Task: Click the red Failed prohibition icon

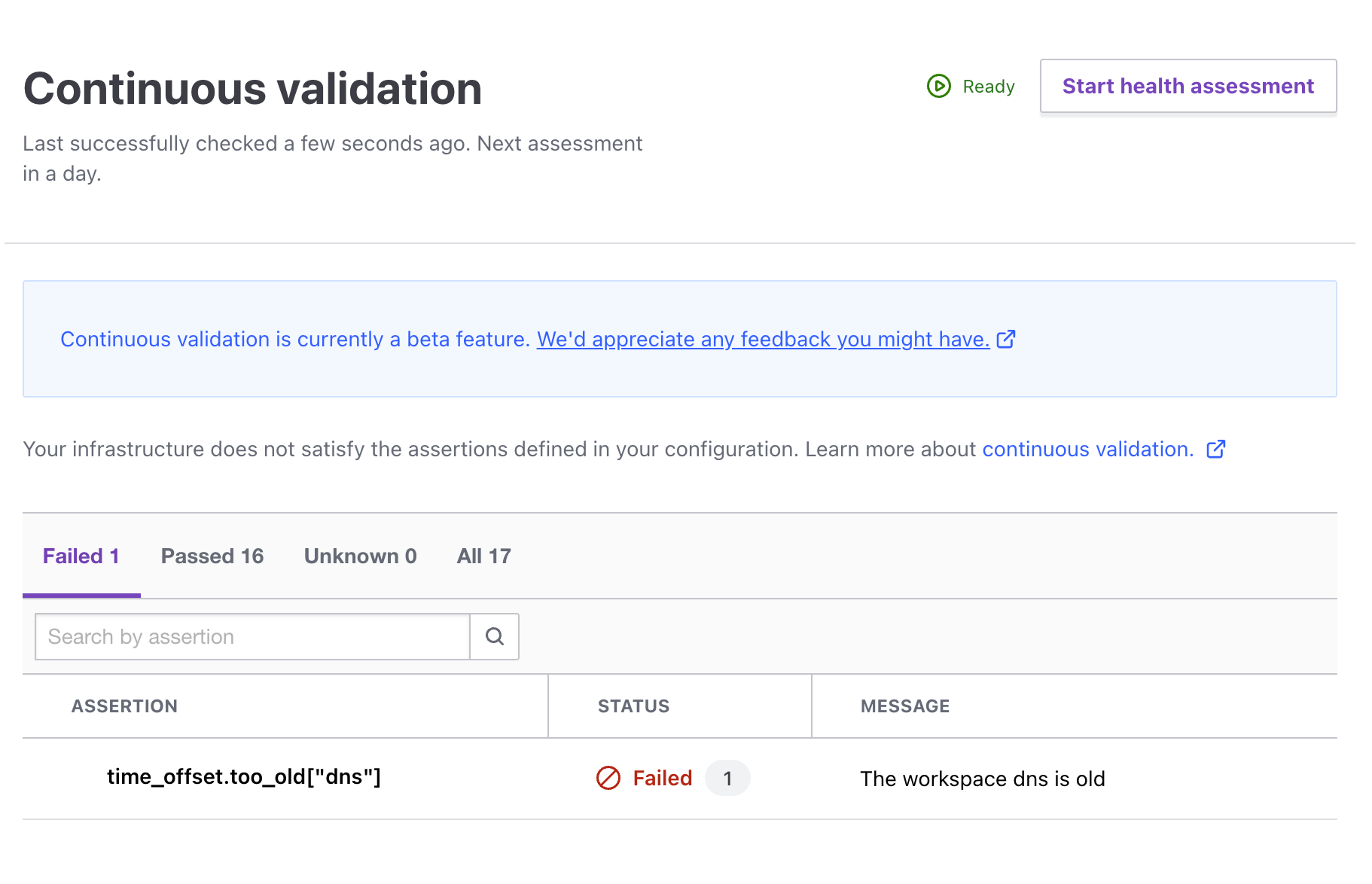Action: [607, 778]
